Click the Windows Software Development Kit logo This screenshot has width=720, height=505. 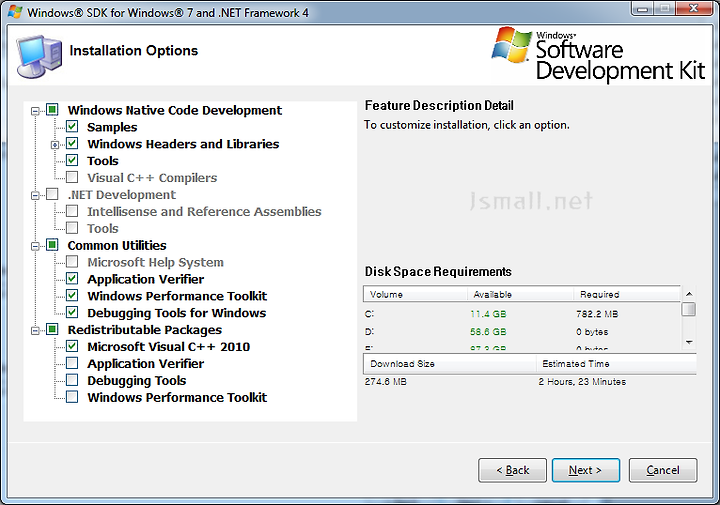pyautogui.click(x=598, y=54)
